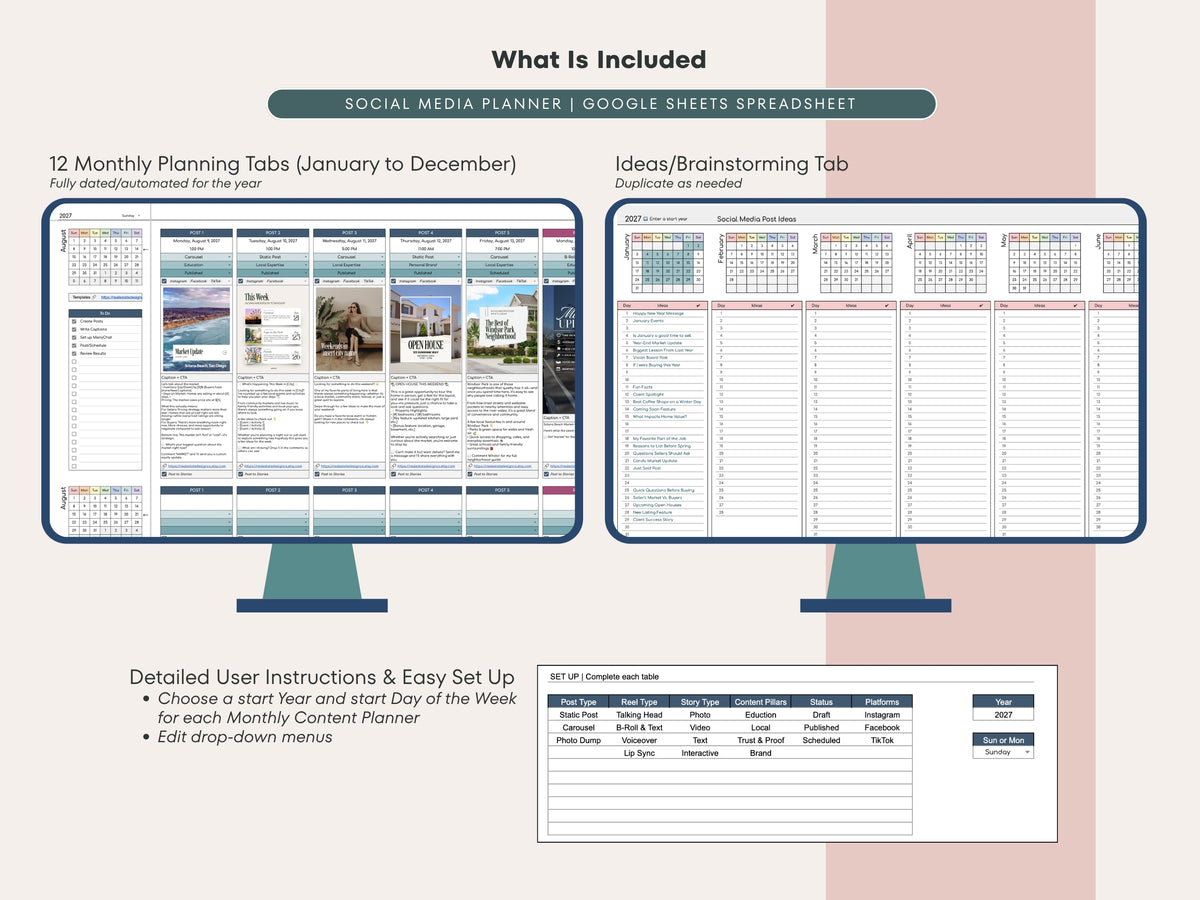Open Sunday dropdown under Sun or Mon
The height and width of the screenshot is (900, 1200).
[x=1003, y=752]
